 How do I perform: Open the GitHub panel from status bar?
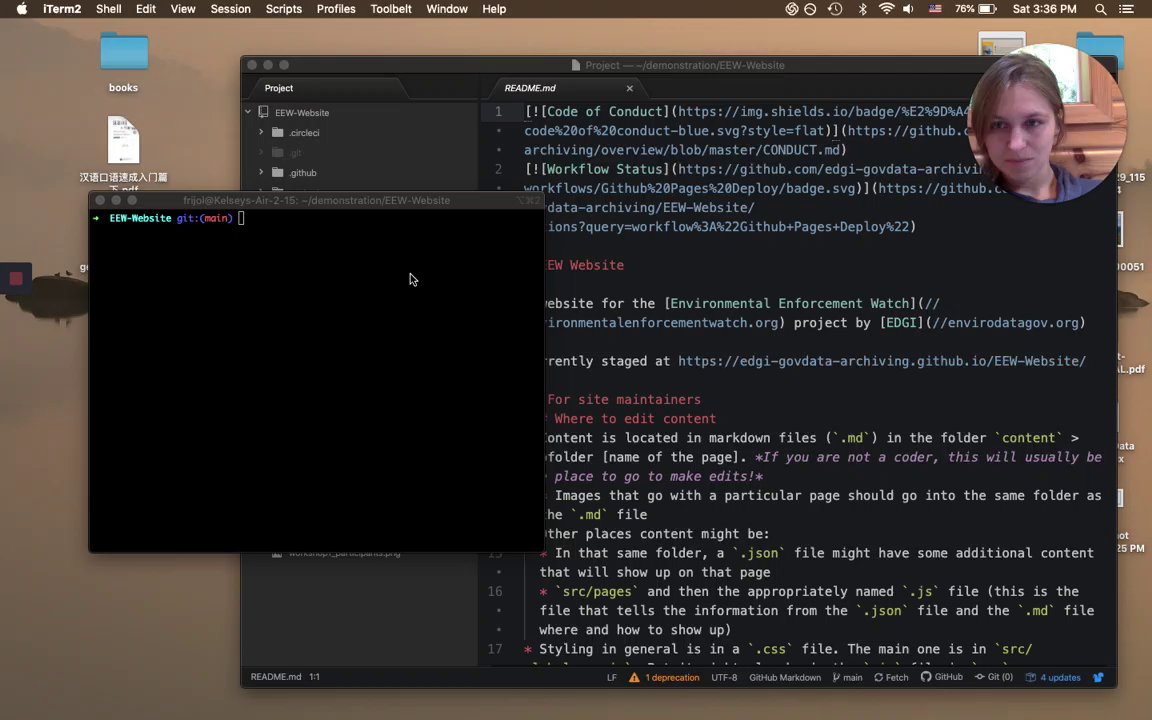942,677
